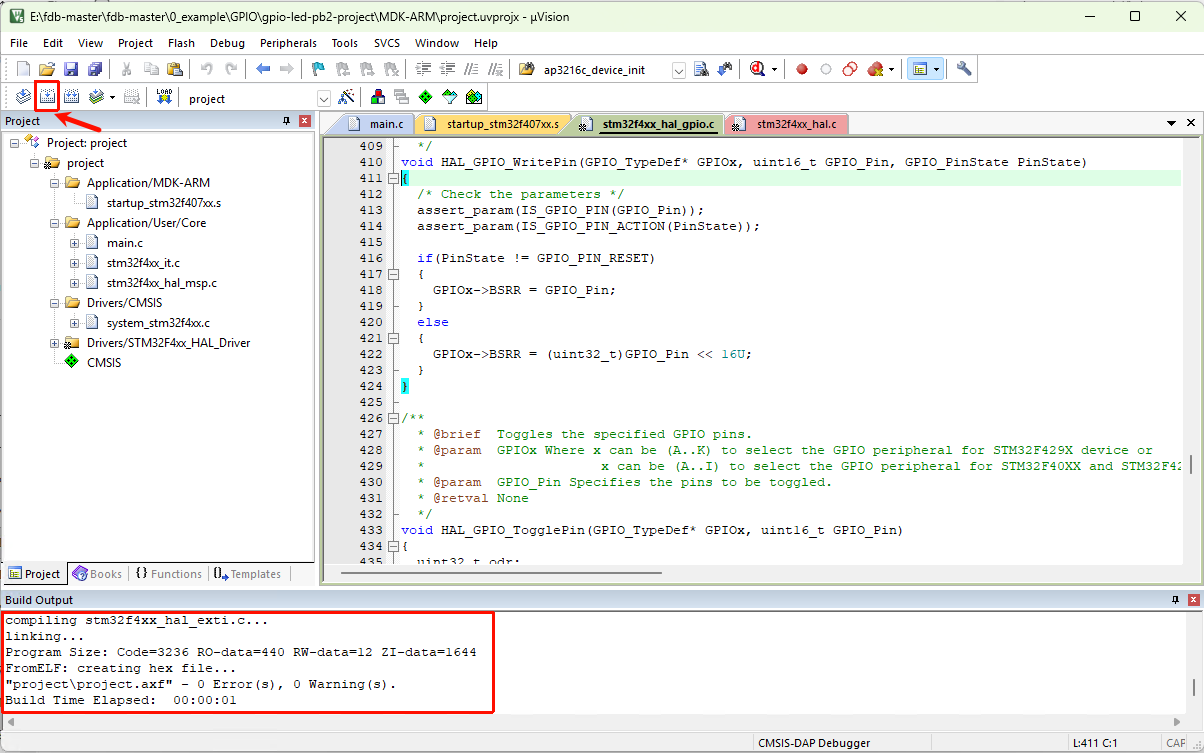This screenshot has height=753, width=1204.
Task: Click the Save All files icon
Action: tap(94, 69)
